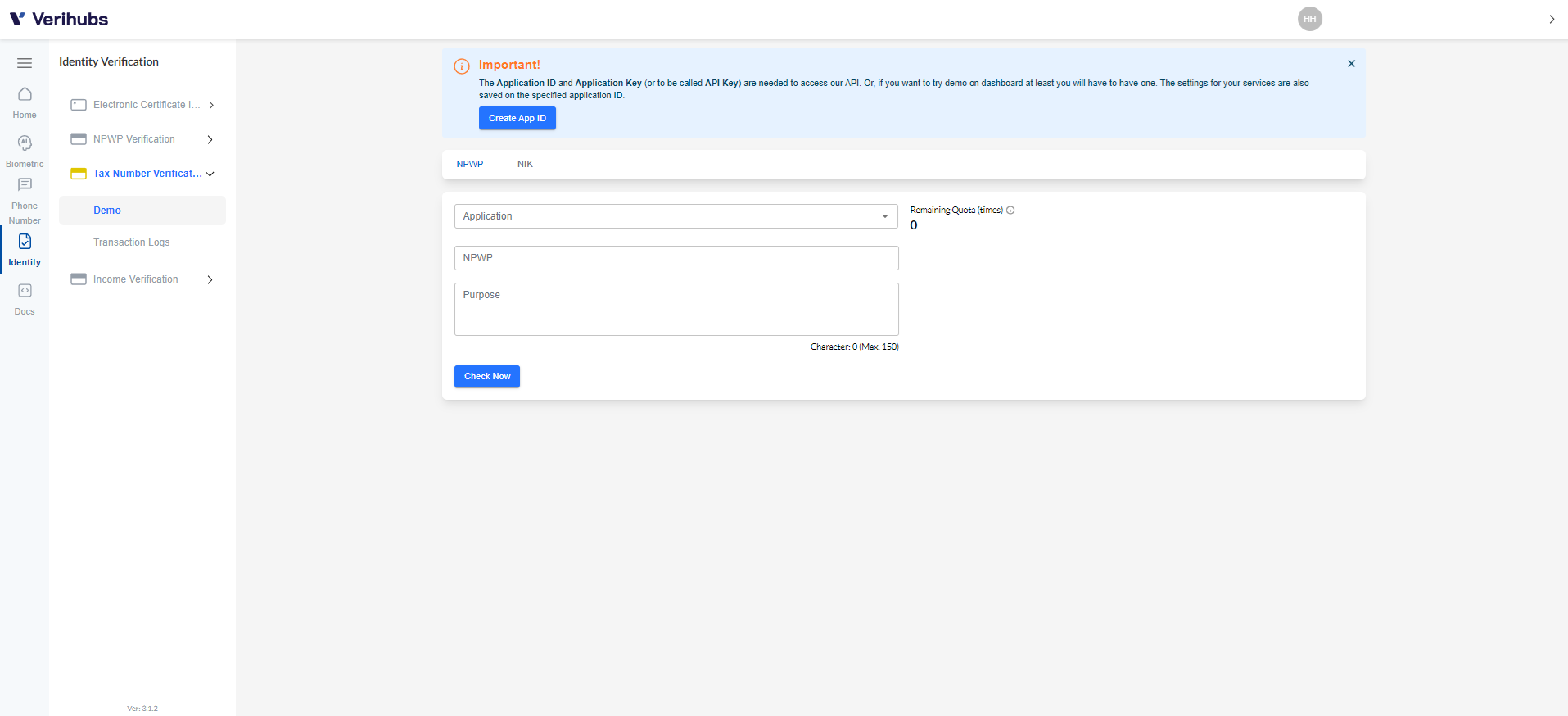Click the Remaining Quota (times) label
1568x716 pixels.
point(956,211)
